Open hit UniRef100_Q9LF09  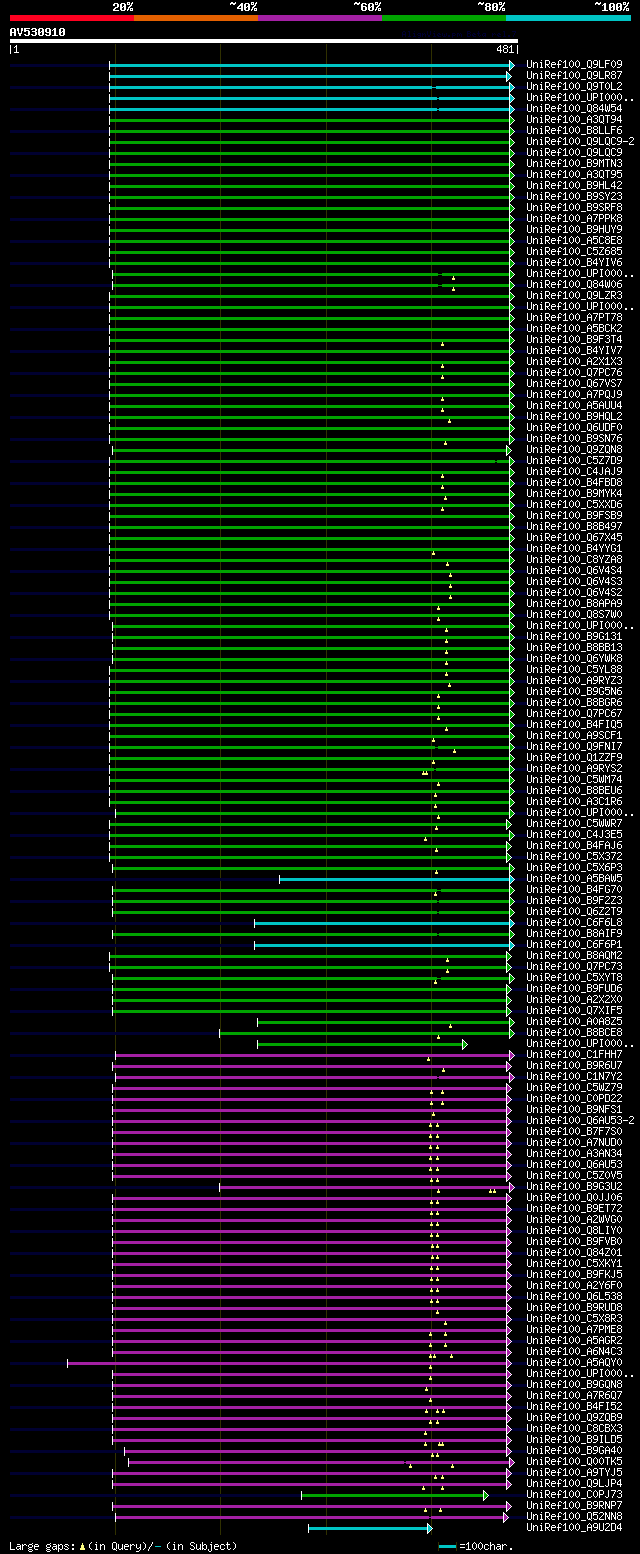coord(574,64)
